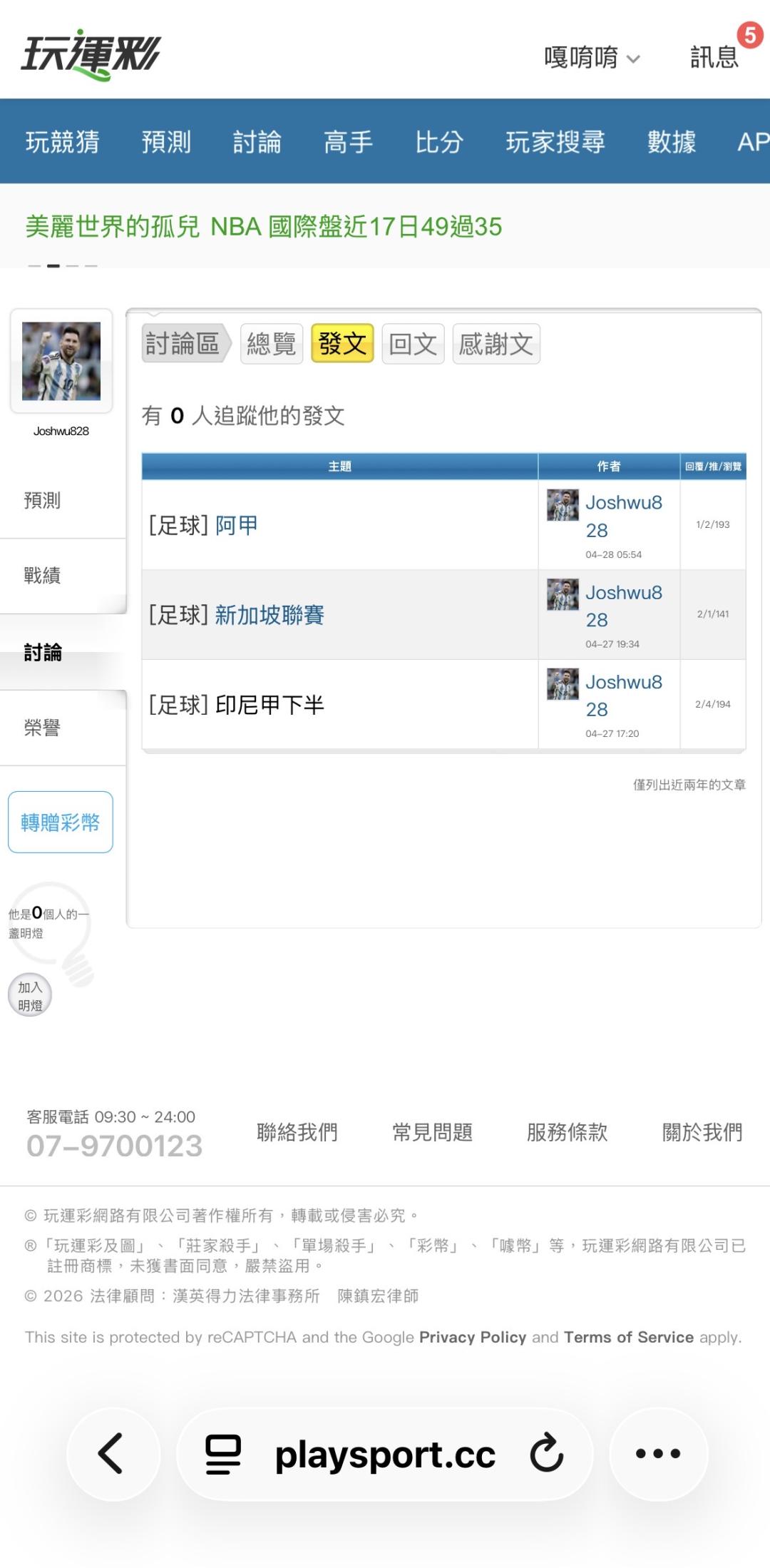Open the 比分 navigation item
Viewport: 770px width, 1568px height.
pos(440,141)
